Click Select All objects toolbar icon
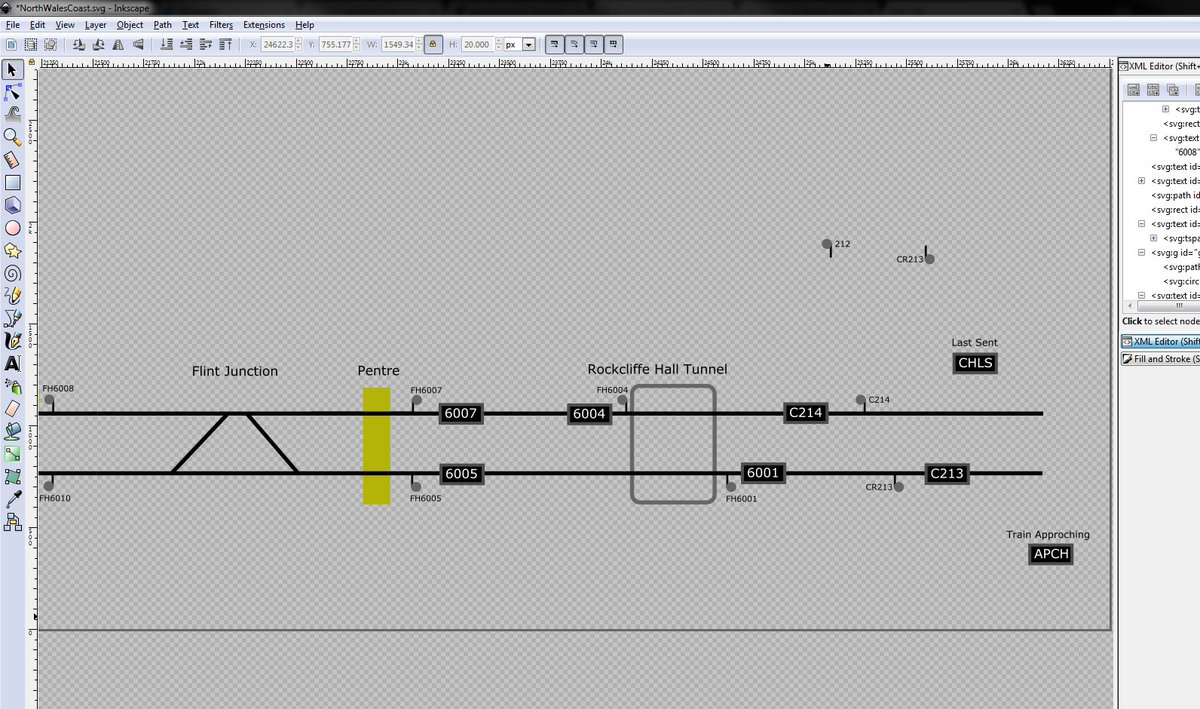1200x709 pixels. 11,44
